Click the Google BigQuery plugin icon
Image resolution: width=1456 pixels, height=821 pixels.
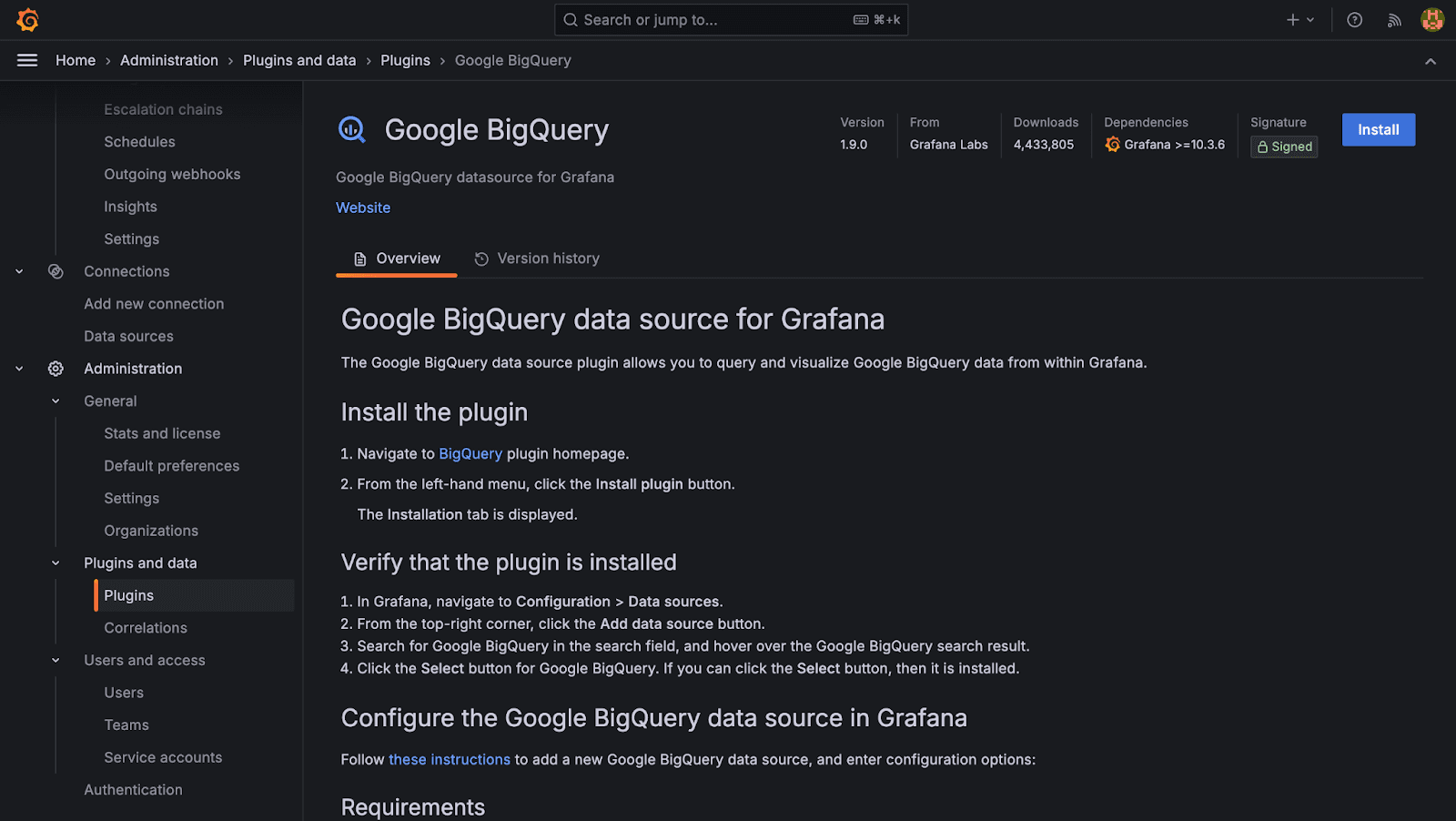pyautogui.click(x=352, y=129)
